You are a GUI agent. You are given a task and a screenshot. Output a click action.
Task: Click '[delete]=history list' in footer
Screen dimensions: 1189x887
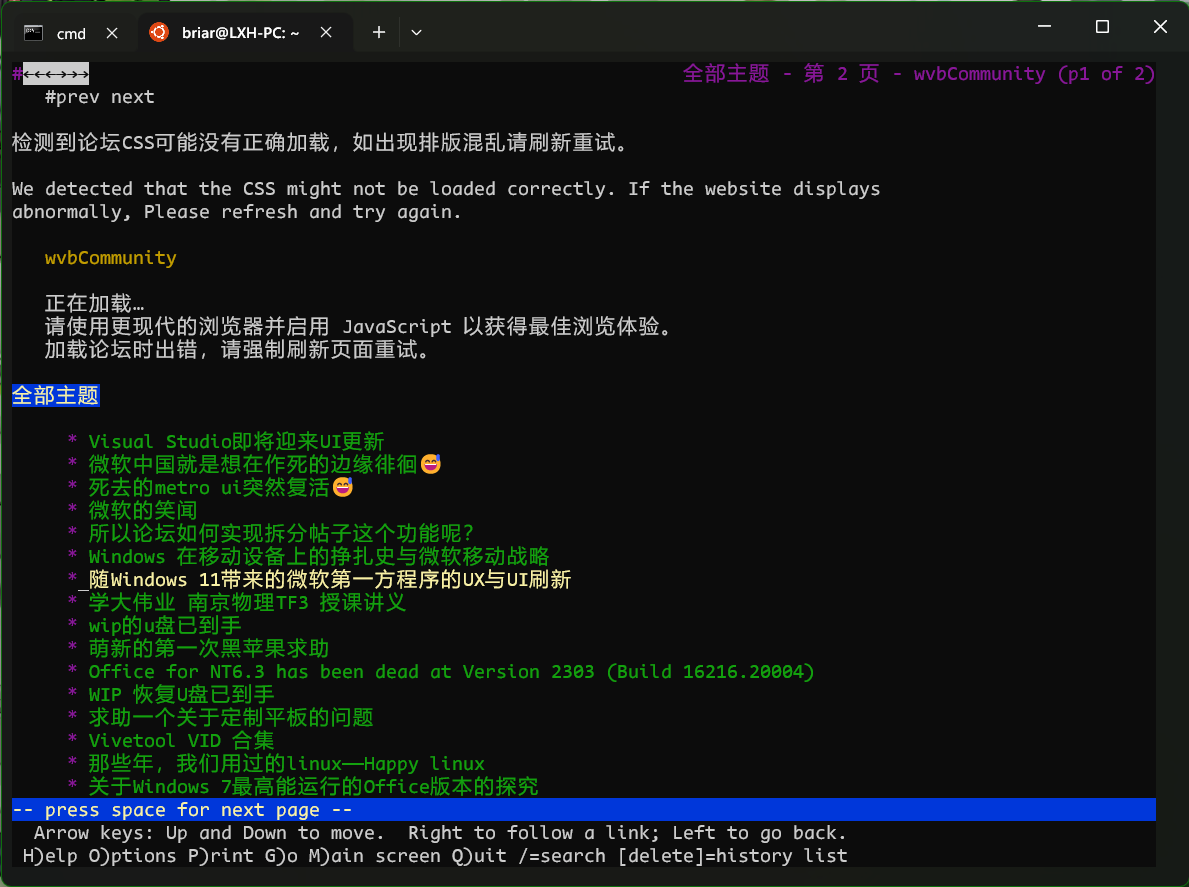[732, 856]
